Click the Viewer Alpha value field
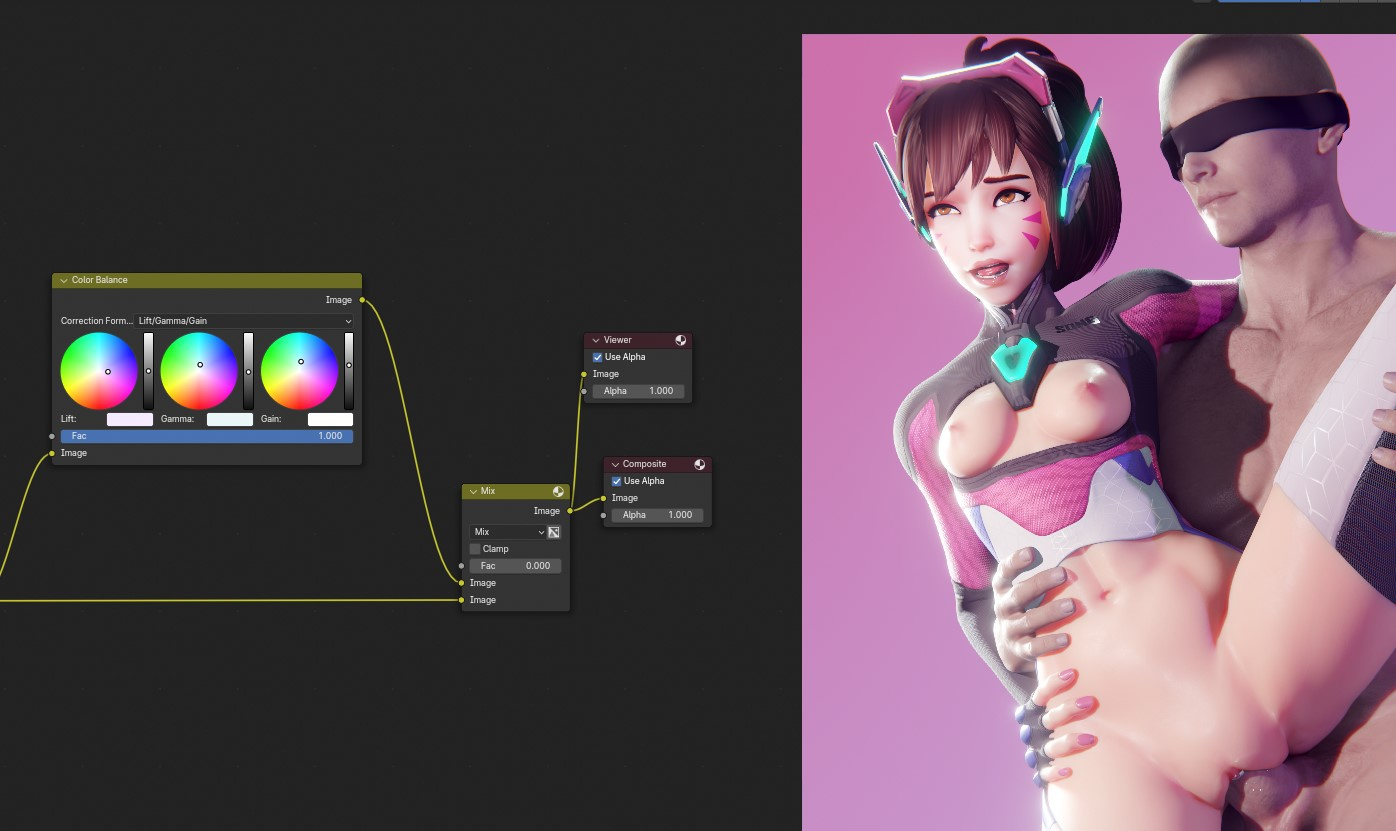1396x831 pixels. tap(639, 391)
